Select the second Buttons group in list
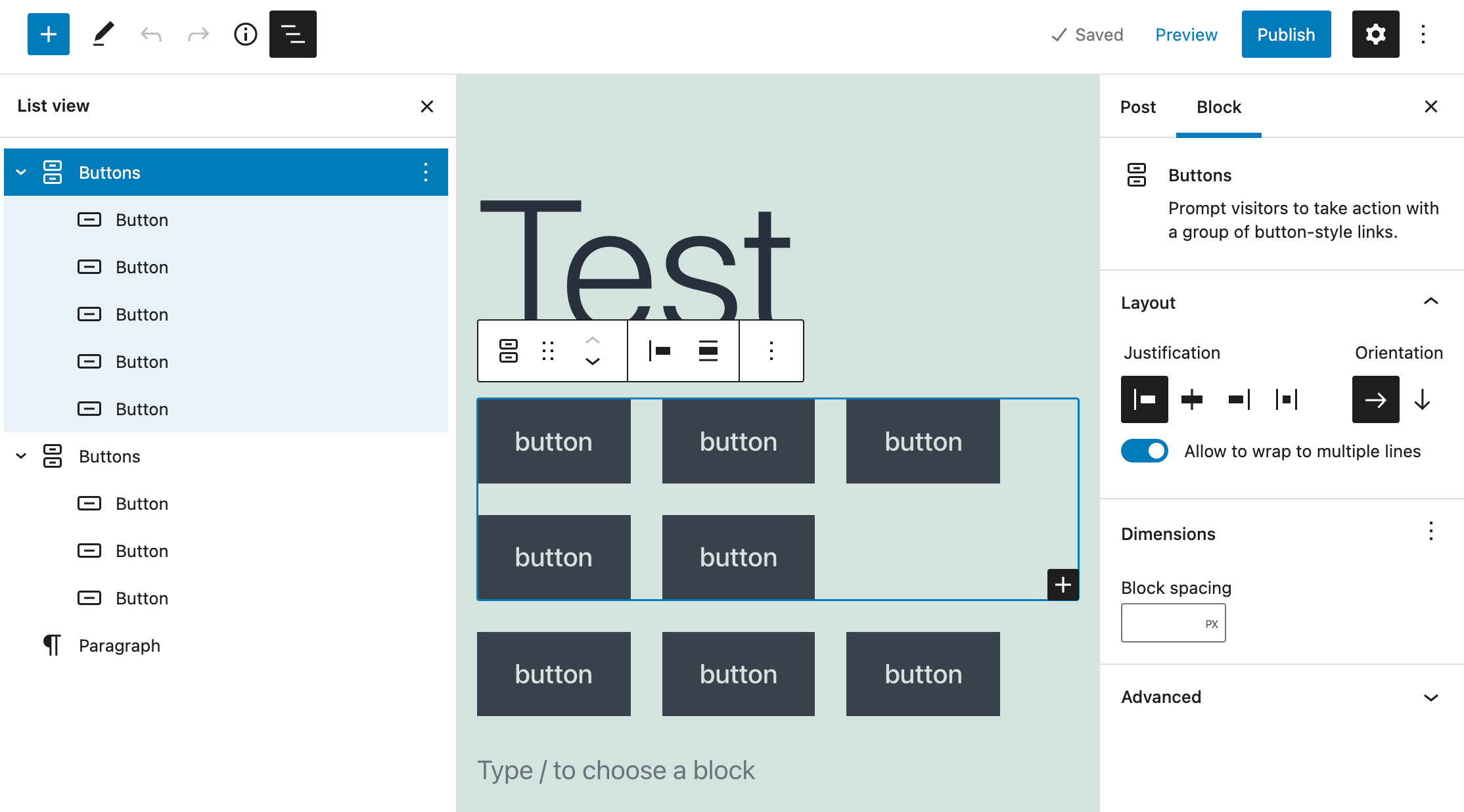This screenshot has width=1464, height=812. (226, 456)
